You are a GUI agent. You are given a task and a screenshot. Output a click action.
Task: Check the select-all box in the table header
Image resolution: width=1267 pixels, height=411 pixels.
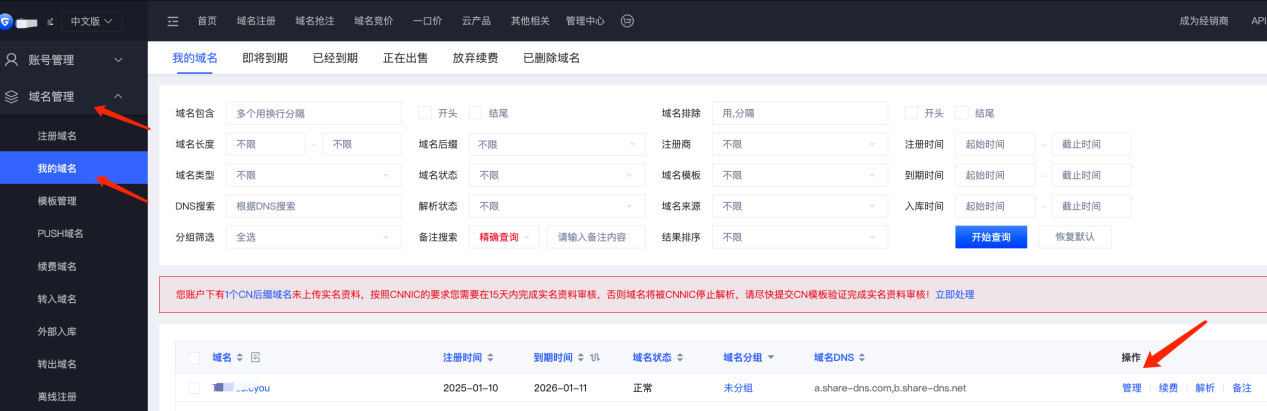[x=194, y=357]
